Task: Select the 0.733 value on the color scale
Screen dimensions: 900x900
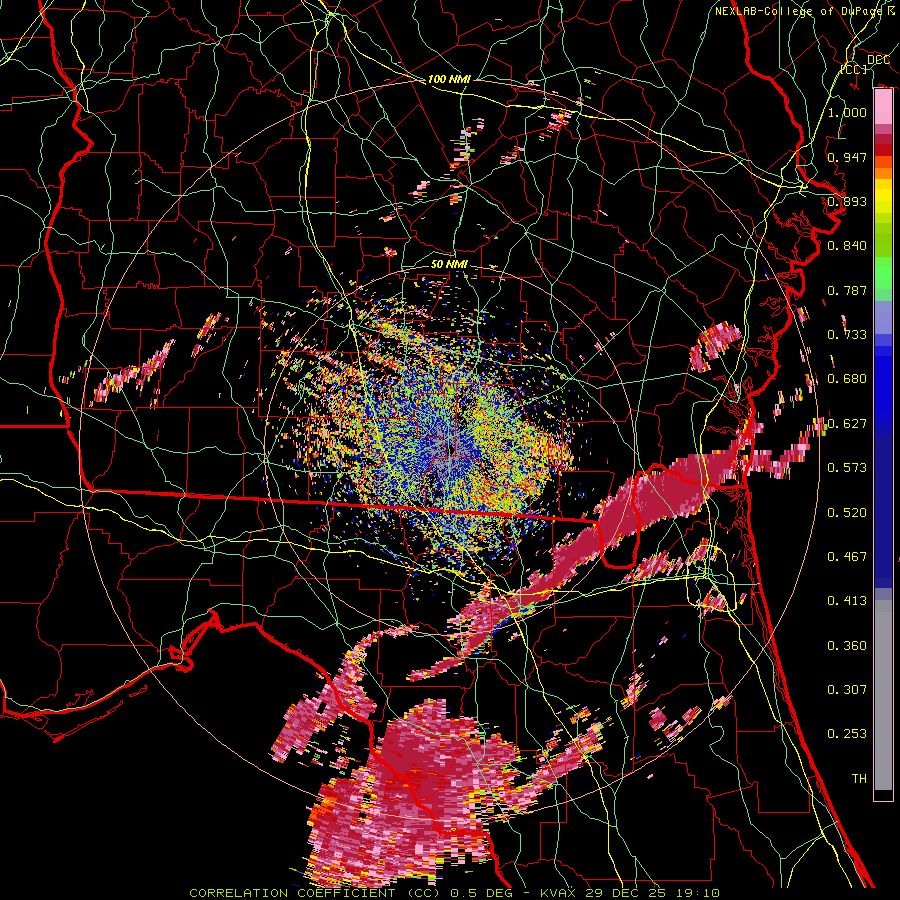Action: click(847, 335)
